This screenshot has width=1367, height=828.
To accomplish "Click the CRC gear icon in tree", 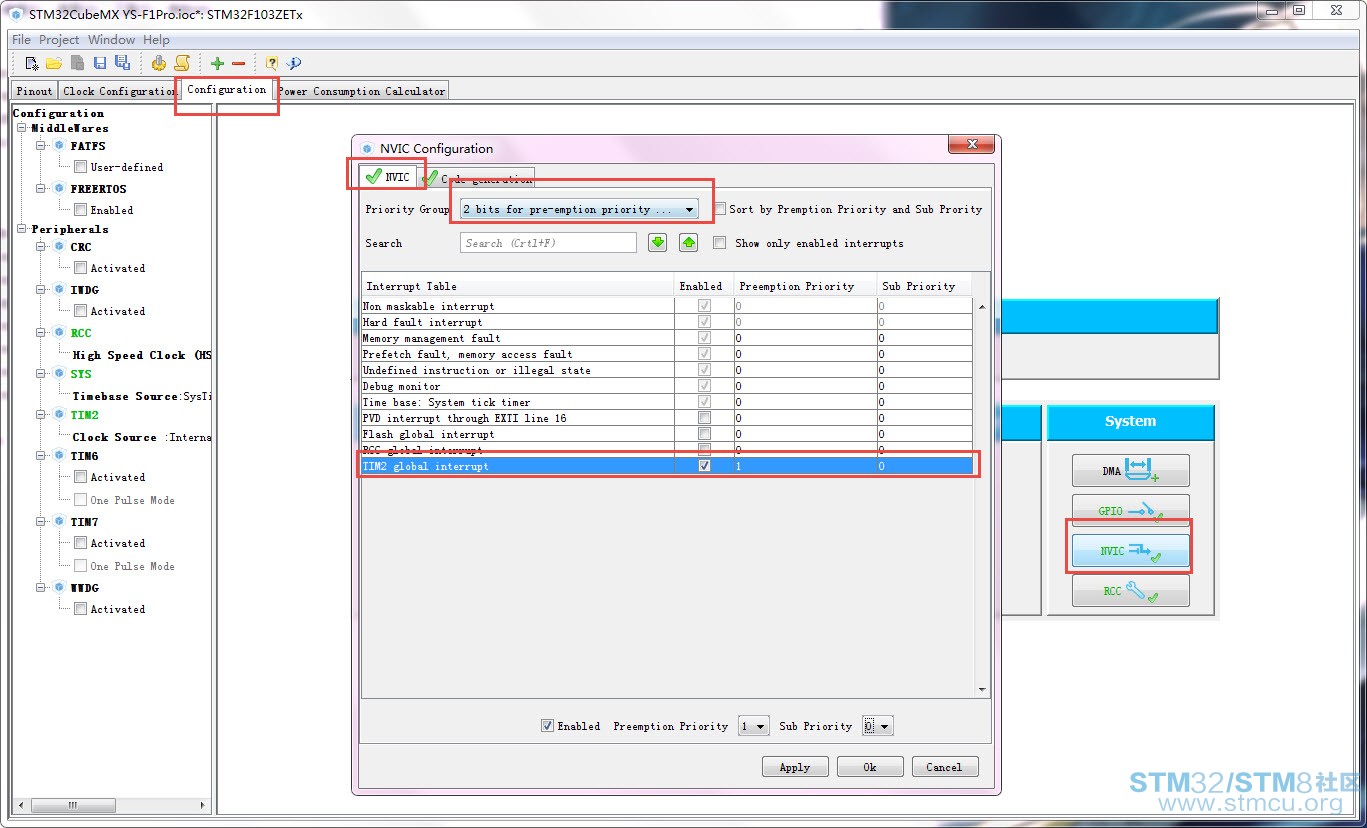I will (x=59, y=246).
